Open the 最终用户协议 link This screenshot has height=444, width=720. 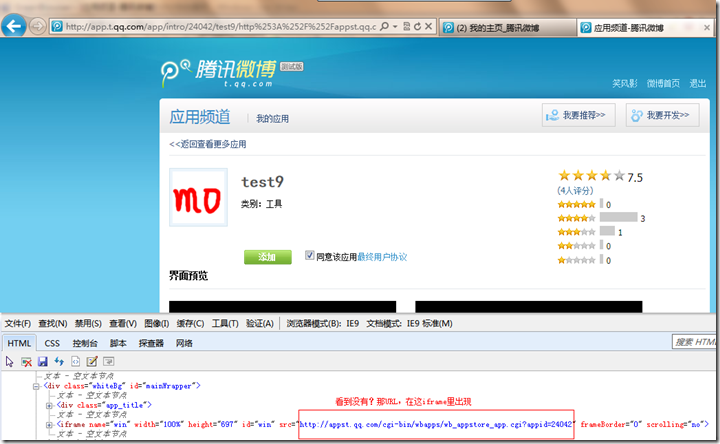pos(382,257)
